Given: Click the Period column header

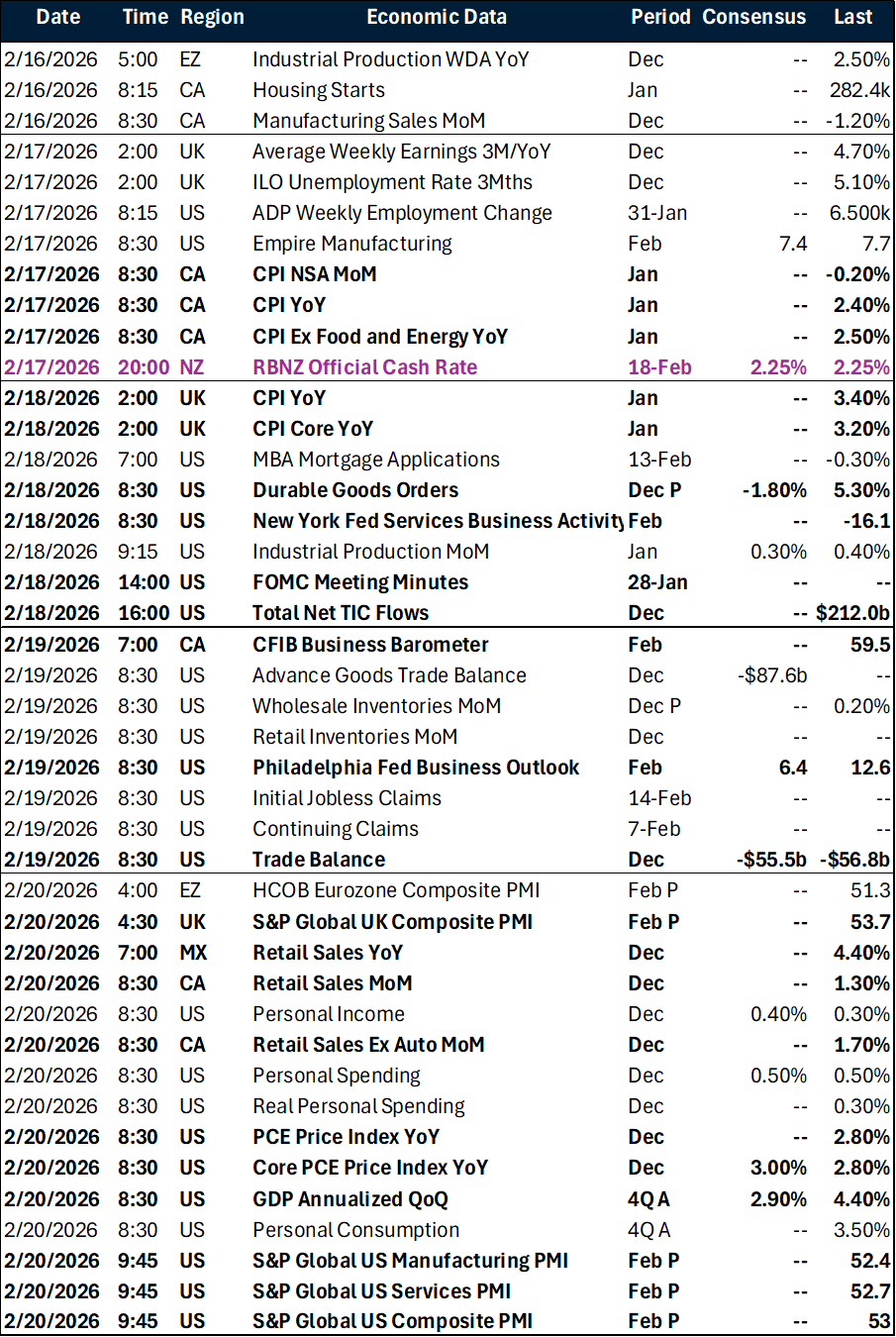Looking at the screenshot, I should [x=660, y=17].
